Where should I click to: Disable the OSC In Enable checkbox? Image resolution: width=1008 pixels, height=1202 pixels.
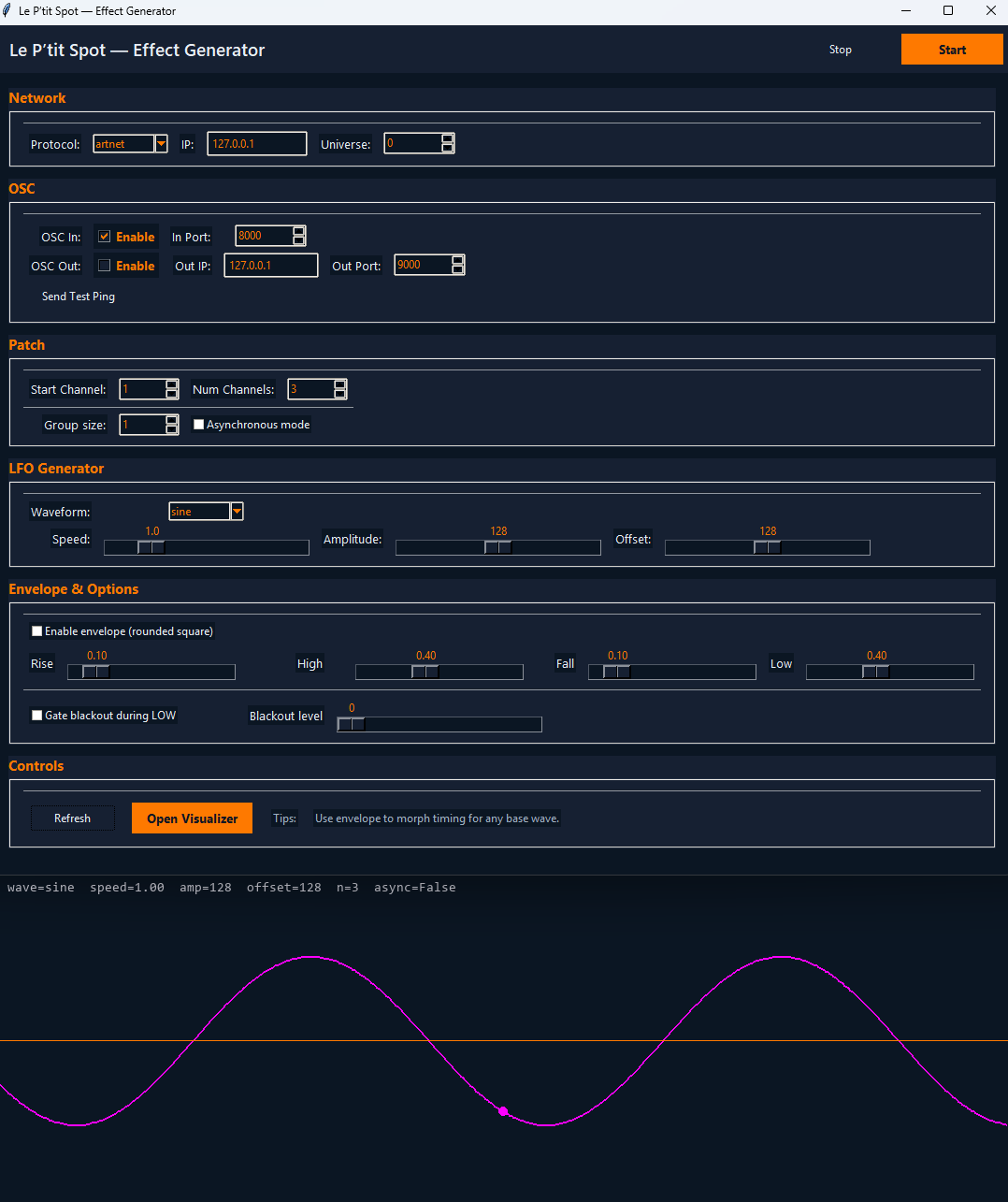[x=105, y=237]
